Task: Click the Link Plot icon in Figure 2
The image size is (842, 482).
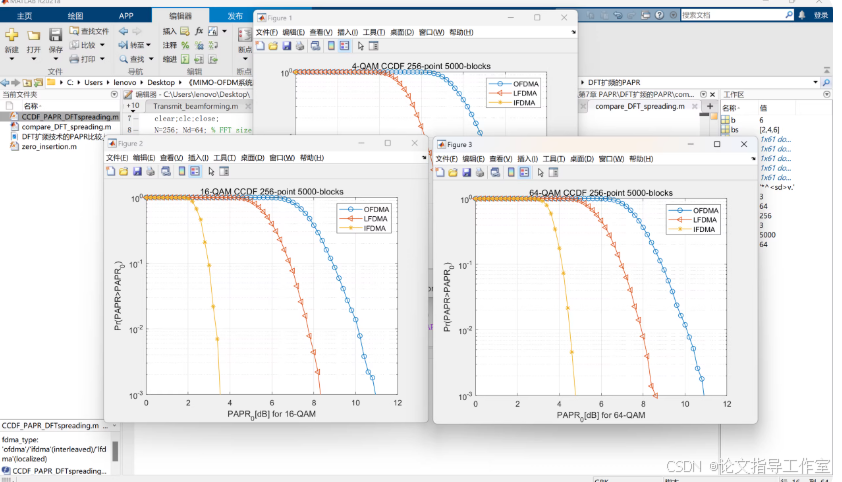Action: point(166,171)
